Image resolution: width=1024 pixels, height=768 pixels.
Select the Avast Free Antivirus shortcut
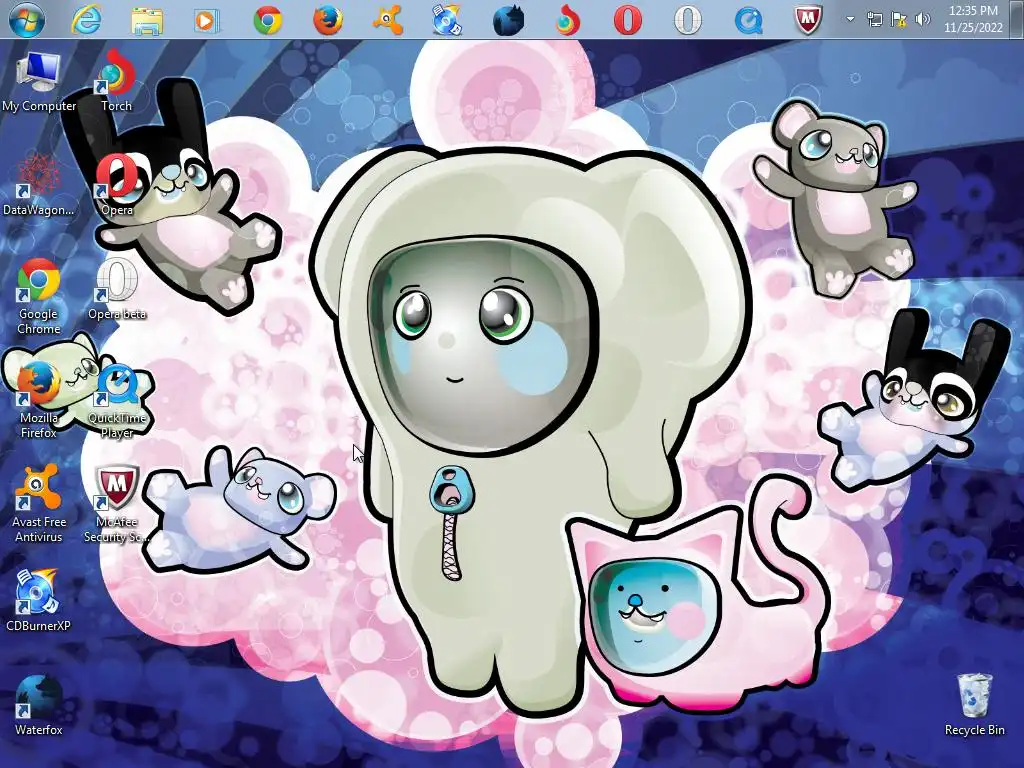point(39,504)
